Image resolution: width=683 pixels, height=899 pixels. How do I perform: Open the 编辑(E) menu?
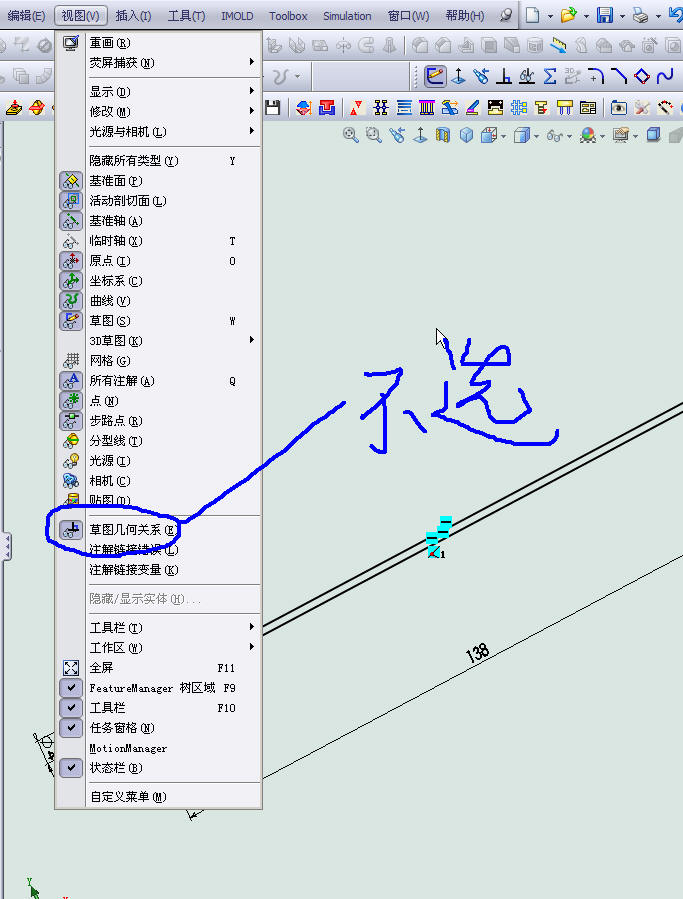[x=26, y=16]
